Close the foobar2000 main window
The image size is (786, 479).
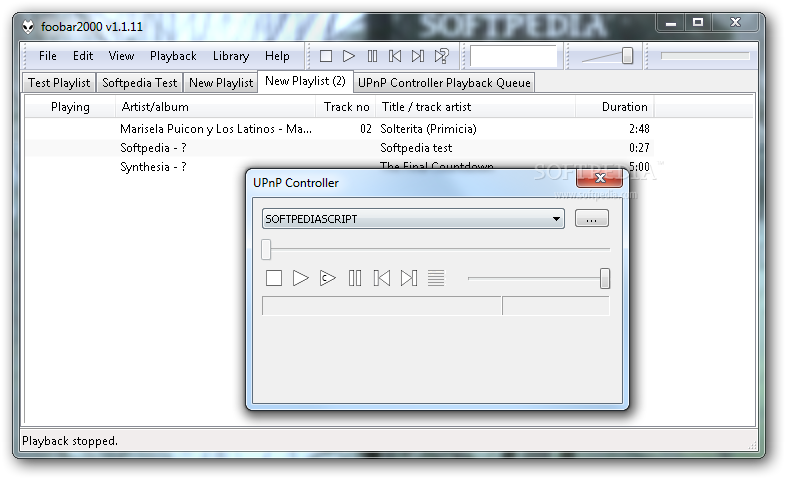[735, 23]
